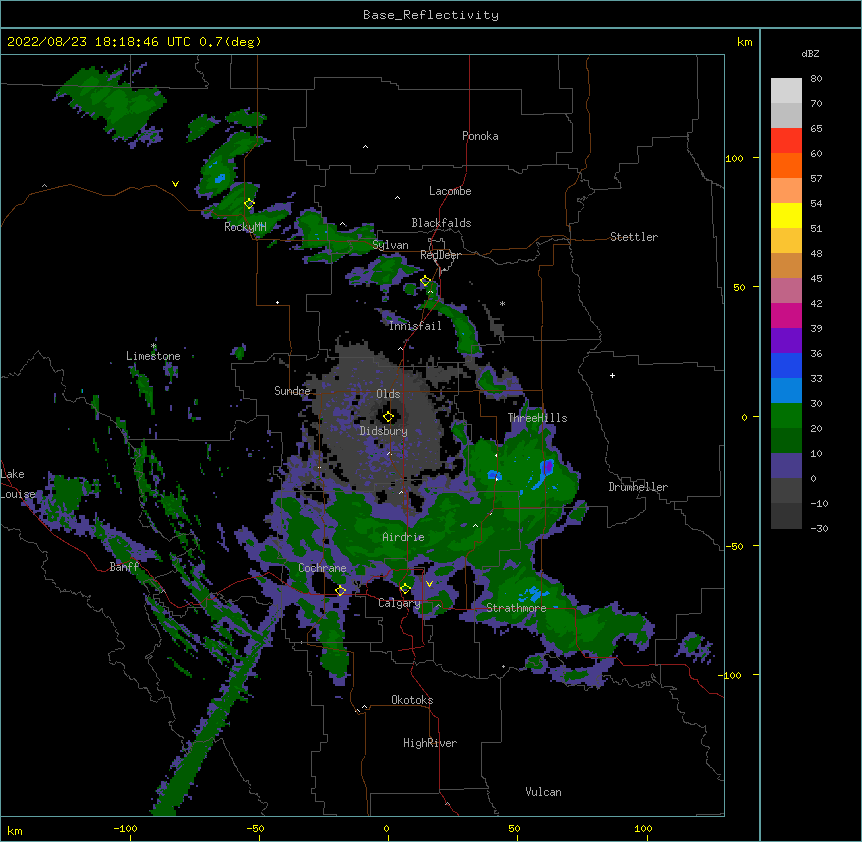Click the Banff label
This screenshot has height=842, width=862.
124,567
